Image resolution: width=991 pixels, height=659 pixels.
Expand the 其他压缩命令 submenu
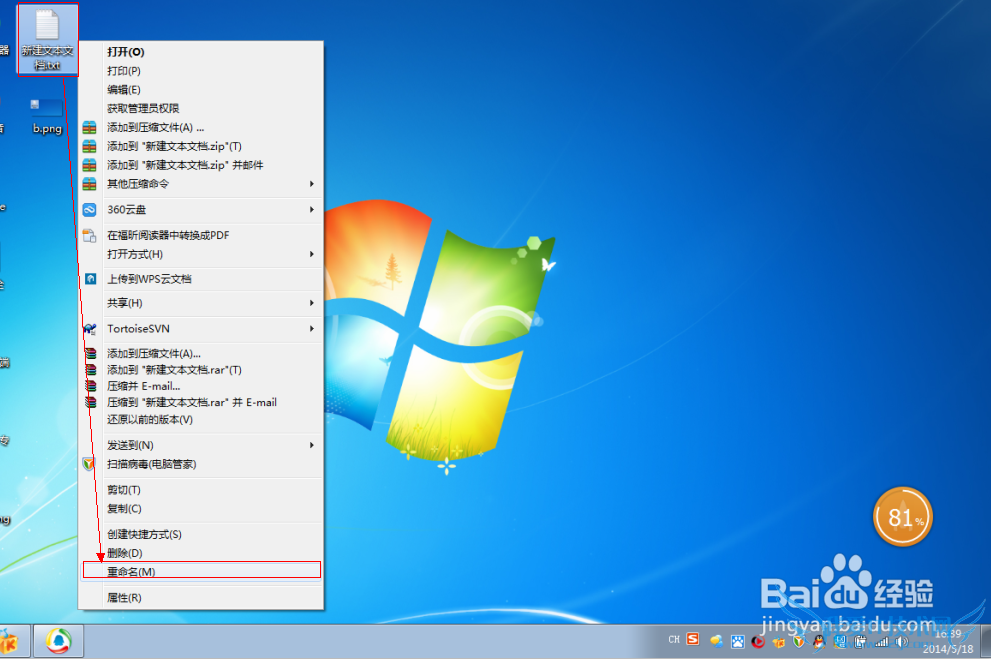pos(201,184)
